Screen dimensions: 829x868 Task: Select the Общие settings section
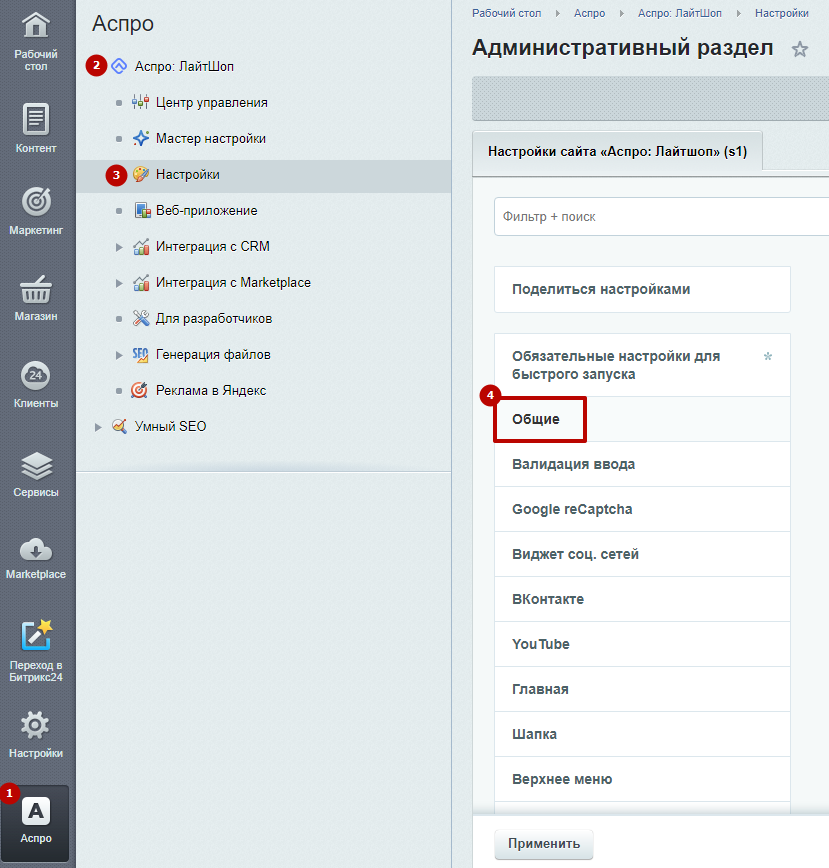tap(643, 419)
